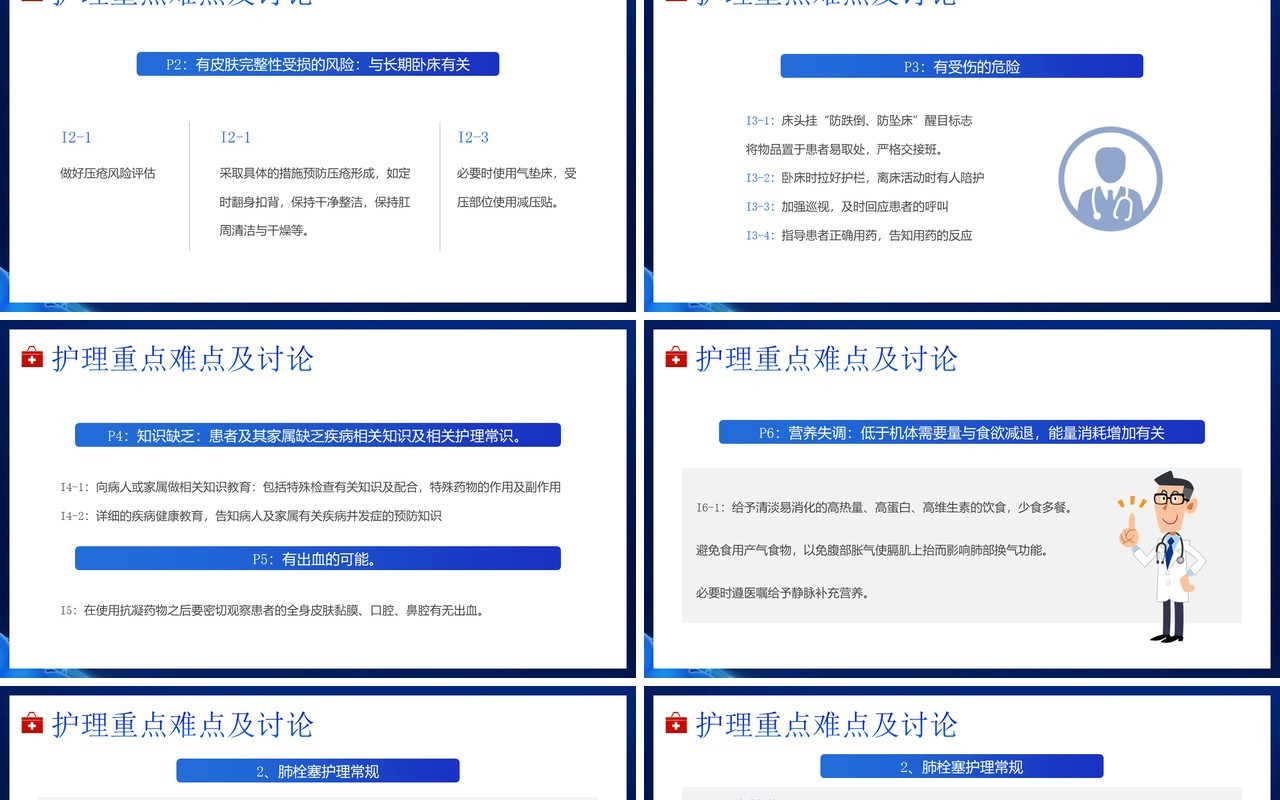The image size is (1280, 800).
Task: Click the I4-1 向病人或家属做相关知识教育 line
Action: click(310, 487)
